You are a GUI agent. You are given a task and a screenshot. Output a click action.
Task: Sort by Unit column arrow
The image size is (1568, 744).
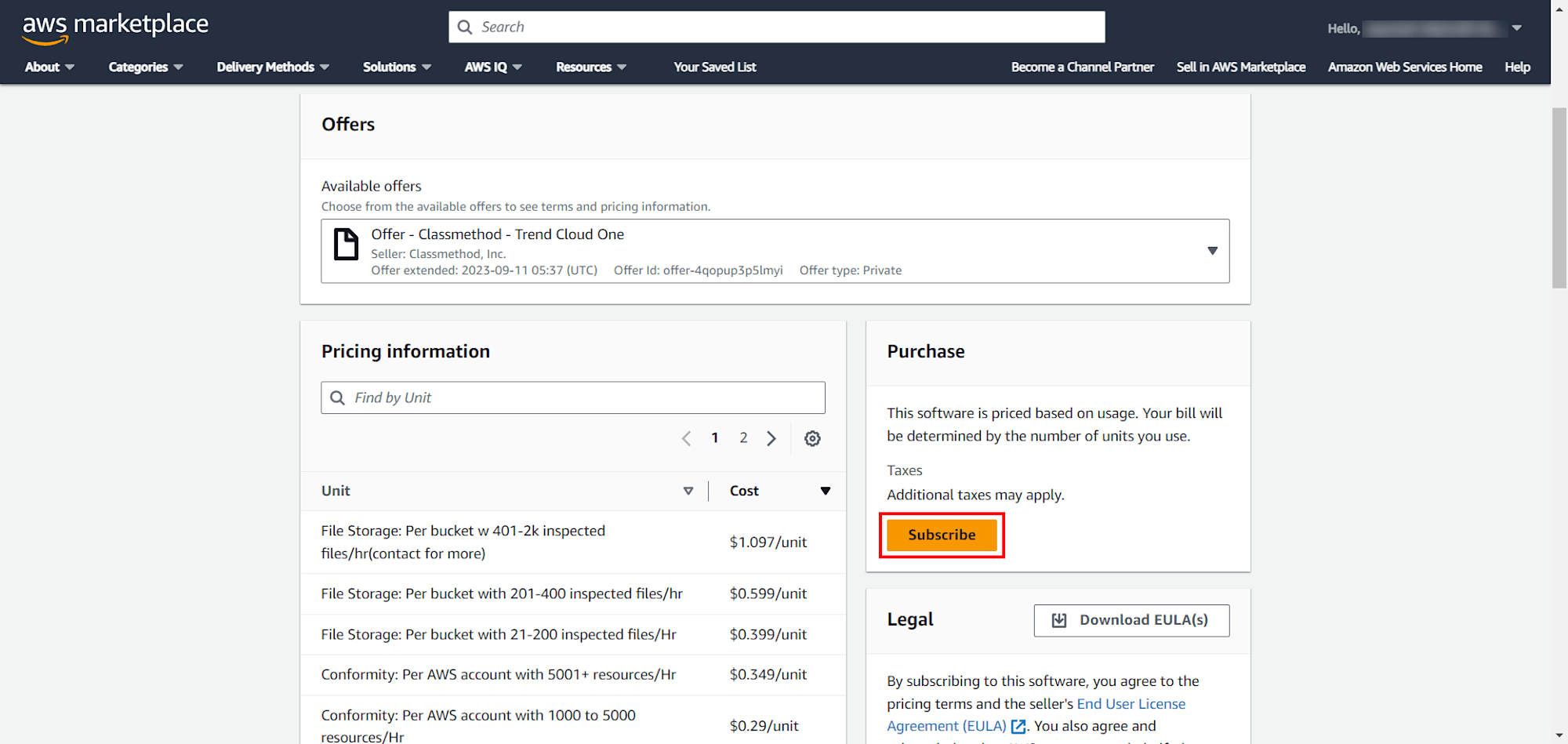click(688, 491)
